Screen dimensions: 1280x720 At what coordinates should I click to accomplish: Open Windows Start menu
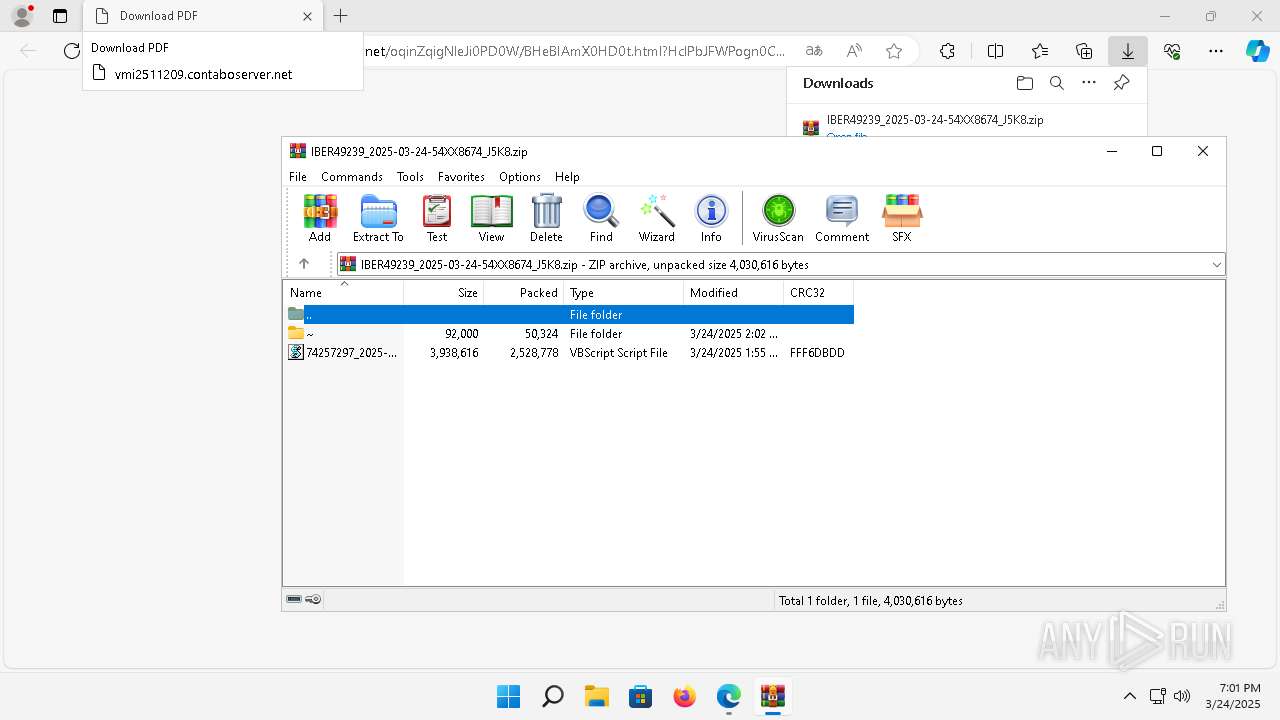(x=508, y=696)
